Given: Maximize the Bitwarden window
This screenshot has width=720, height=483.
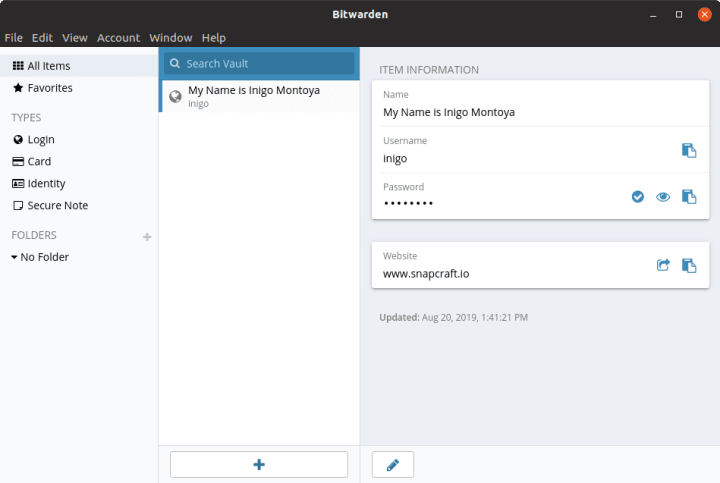Looking at the screenshot, I should 679,15.
